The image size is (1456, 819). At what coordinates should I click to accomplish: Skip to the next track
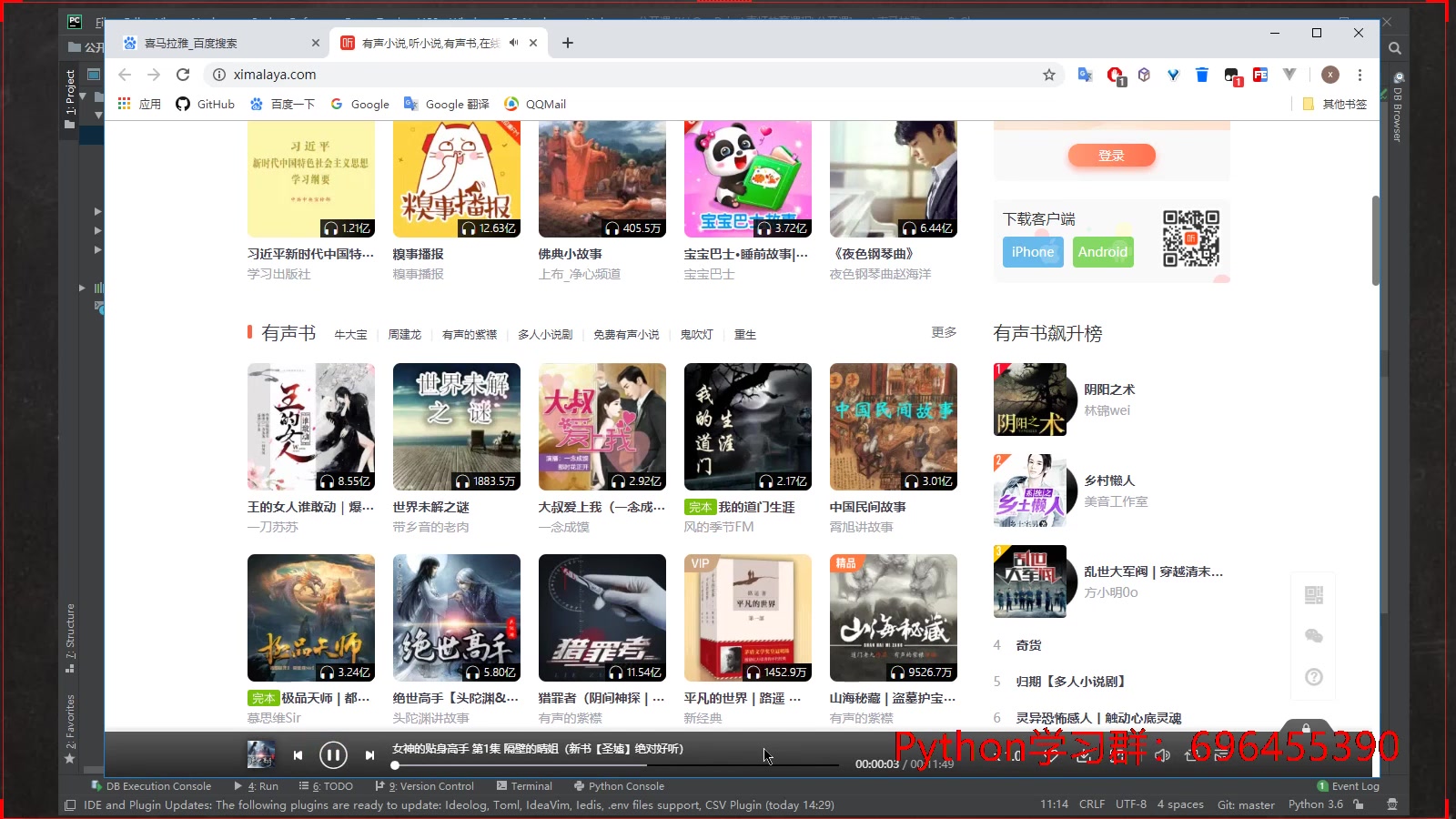[x=369, y=755]
